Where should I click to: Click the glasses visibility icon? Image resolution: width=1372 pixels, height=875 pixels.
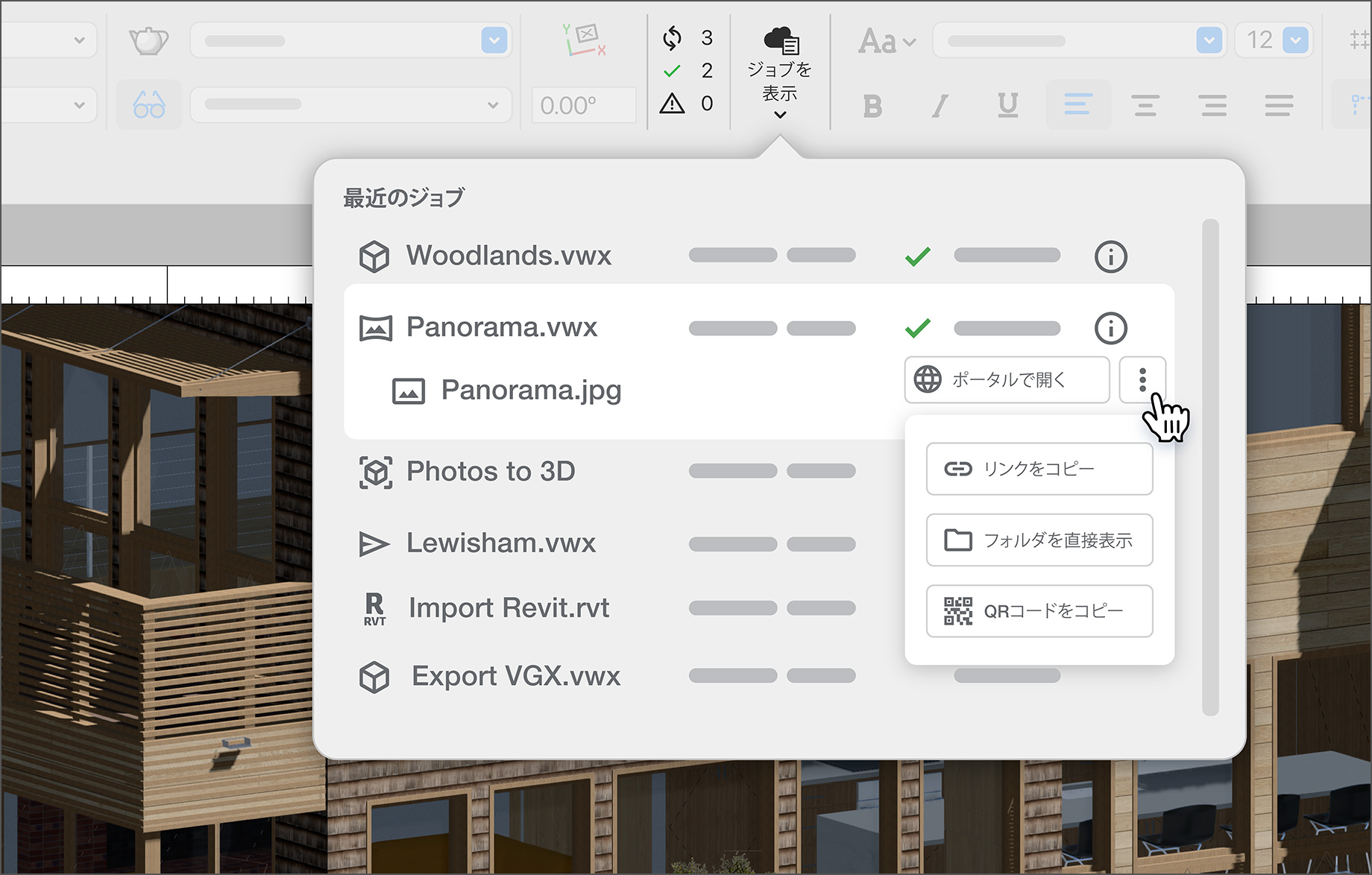point(148,105)
